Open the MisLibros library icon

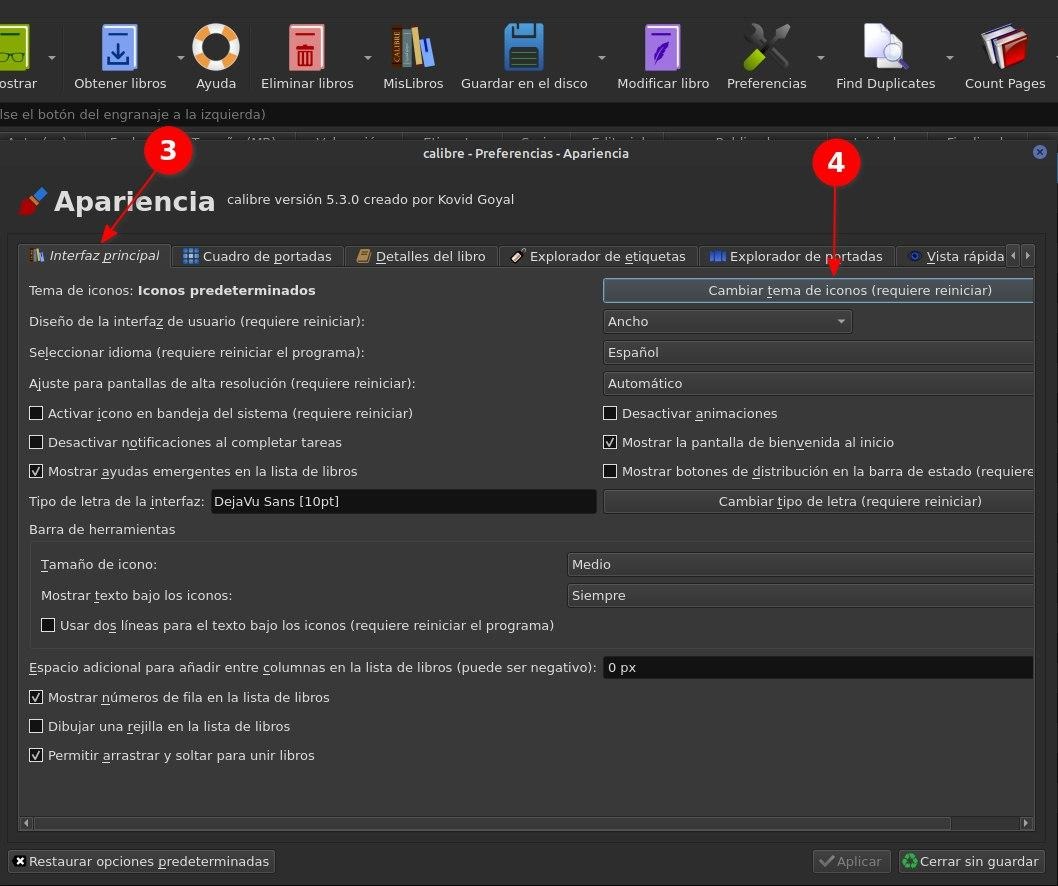pyautogui.click(x=412, y=48)
